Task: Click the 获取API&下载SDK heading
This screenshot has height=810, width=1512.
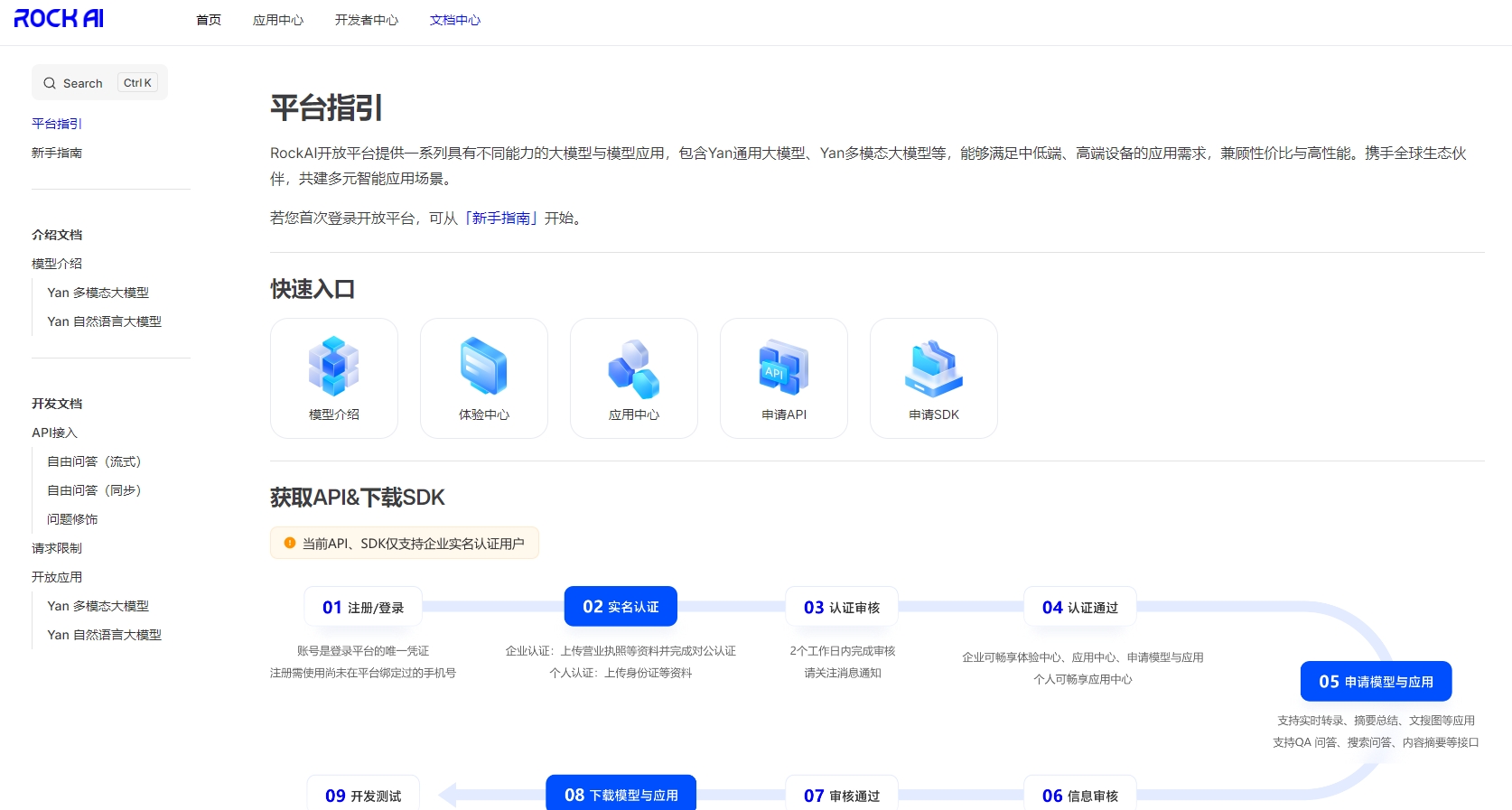Action: [358, 498]
